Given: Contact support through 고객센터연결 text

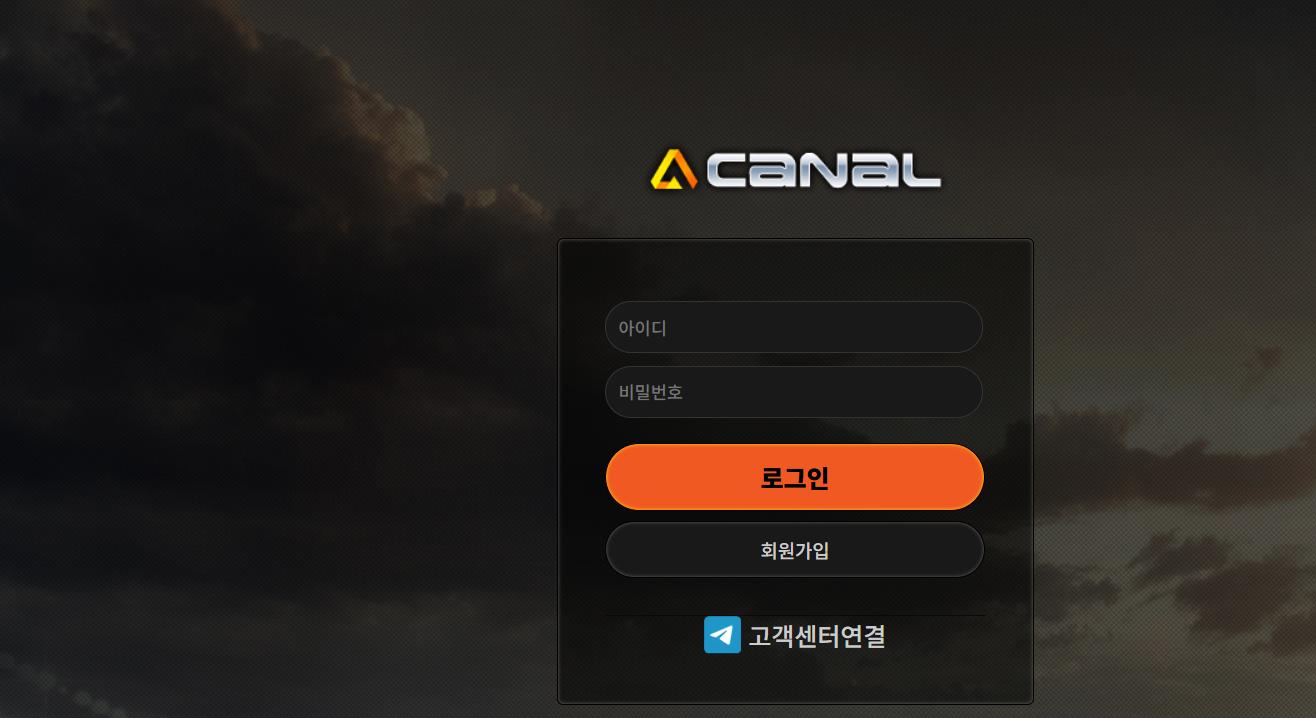Looking at the screenshot, I should pyautogui.click(x=817, y=636).
